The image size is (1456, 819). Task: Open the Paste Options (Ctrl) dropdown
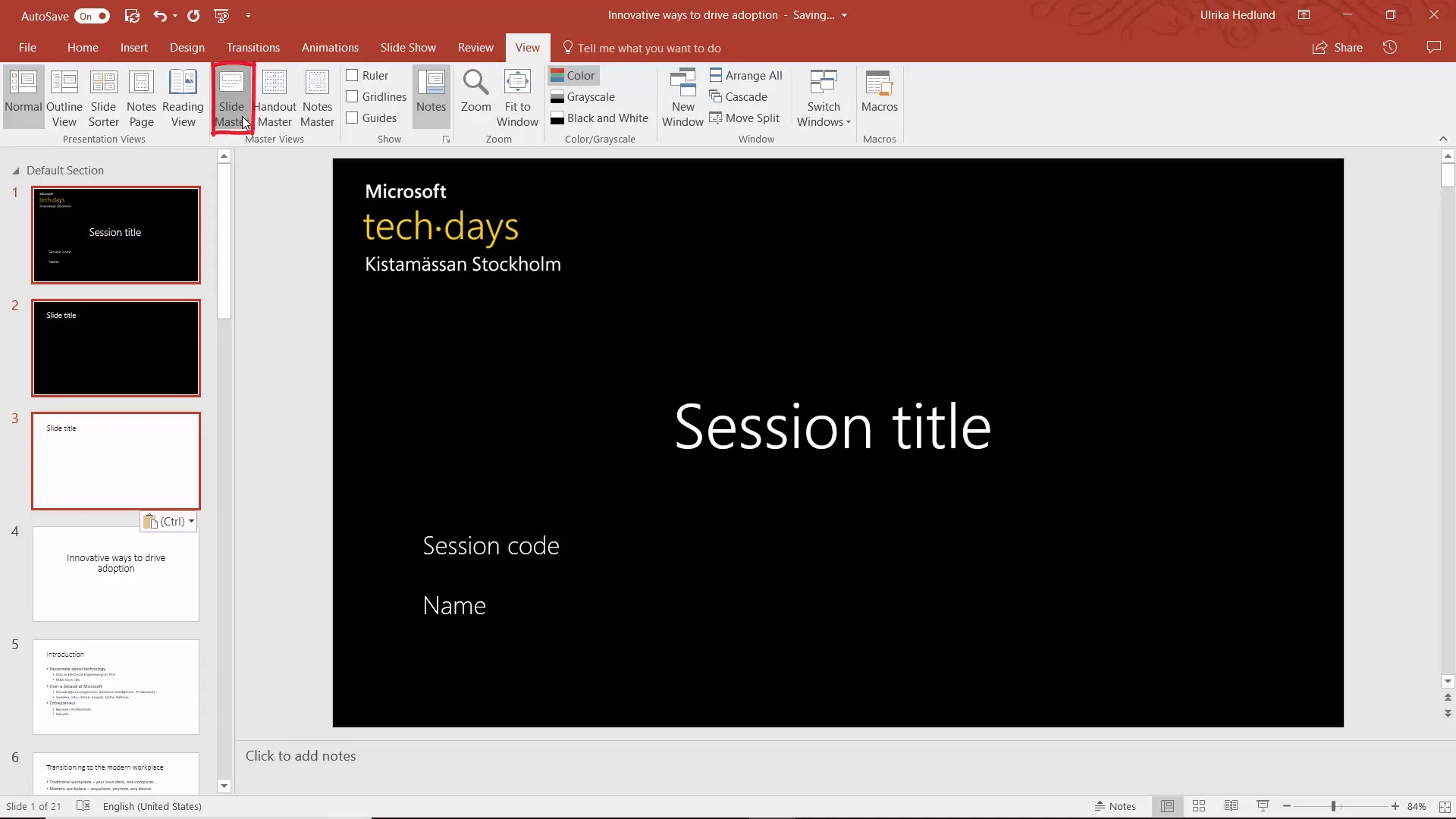[169, 522]
